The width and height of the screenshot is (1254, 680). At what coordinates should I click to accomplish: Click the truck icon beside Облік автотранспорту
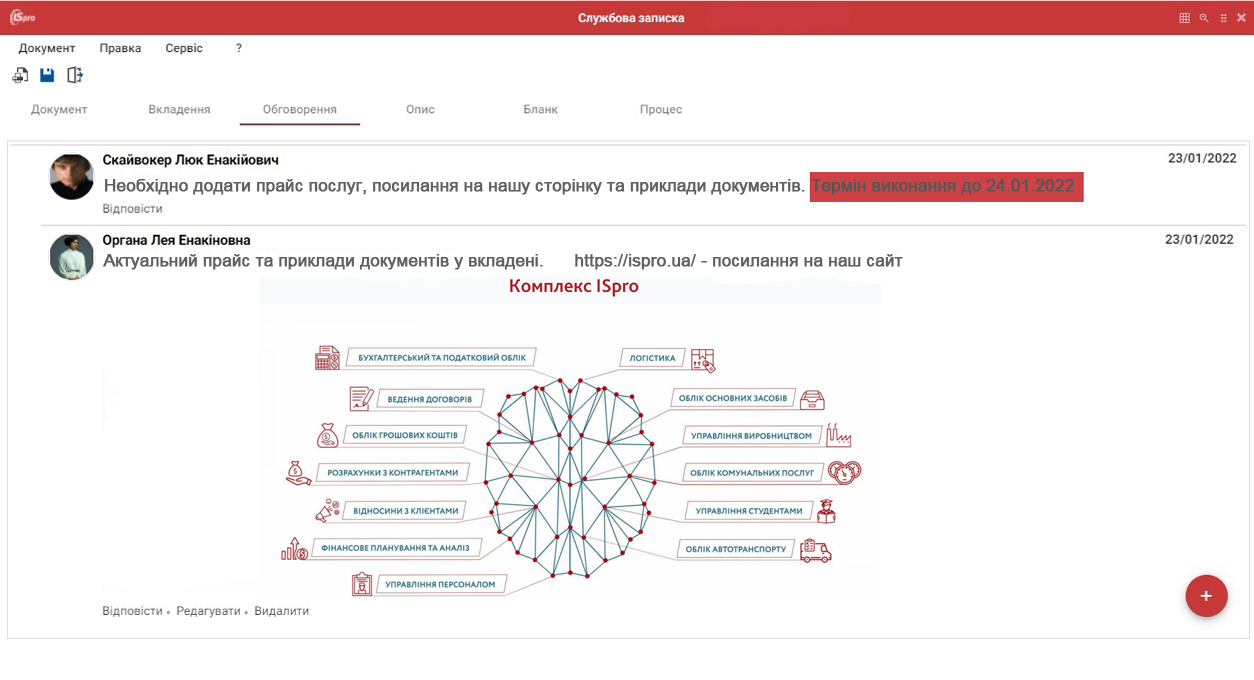(x=816, y=549)
